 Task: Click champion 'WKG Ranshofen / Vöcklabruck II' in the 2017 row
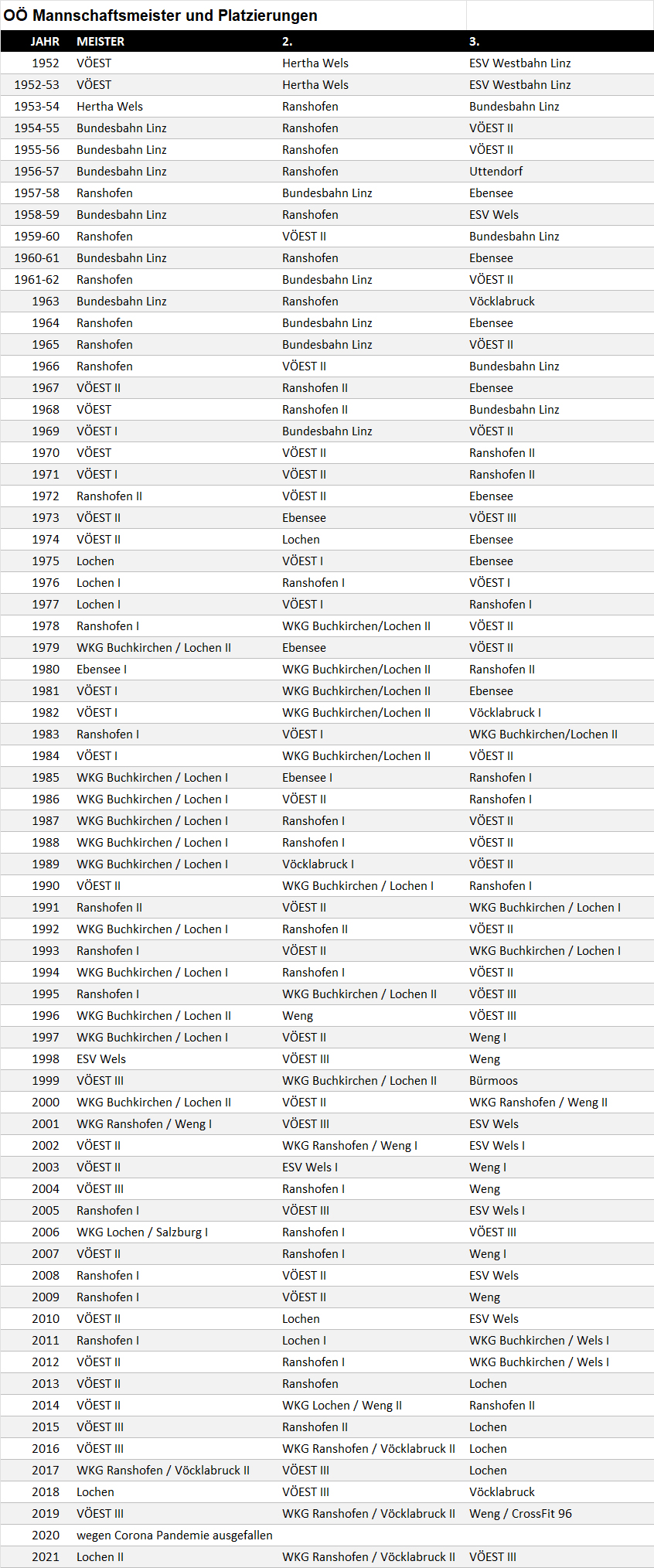pyautogui.click(x=163, y=1471)
